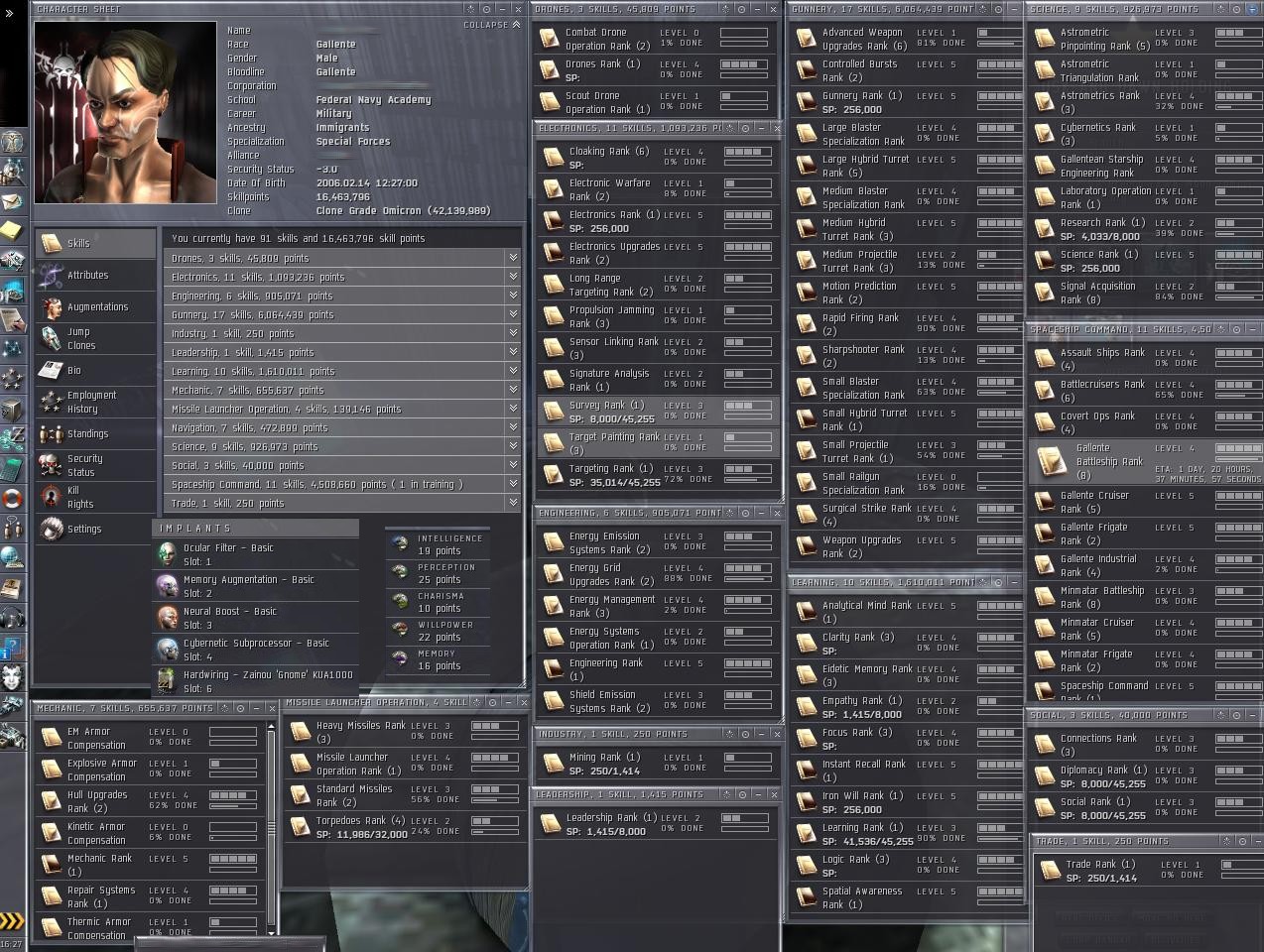Click the calculator icon in left sidebar
Viewport: 1264px width, 952px height.
[12, 468]
